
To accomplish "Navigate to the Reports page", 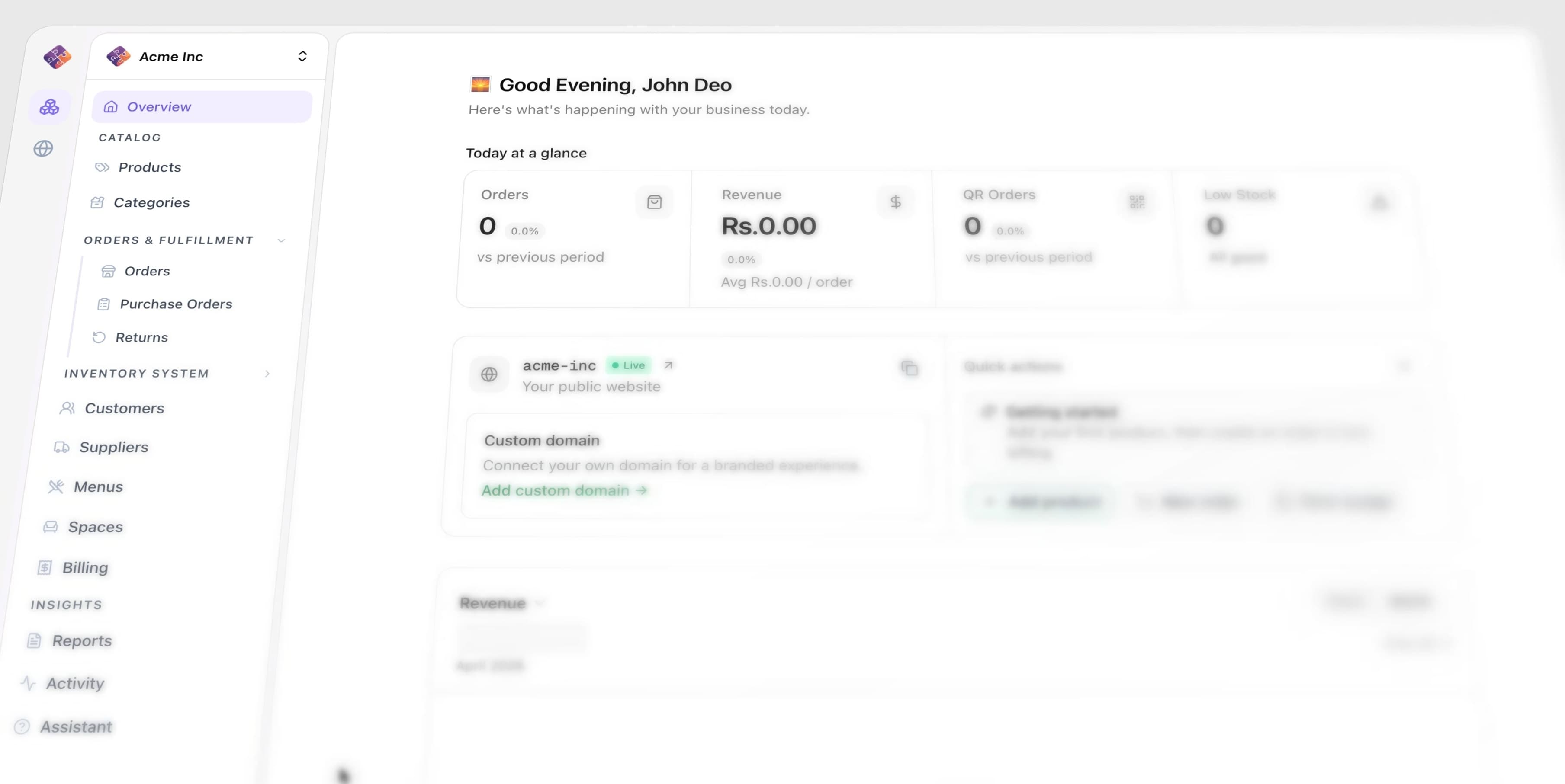I will tap(81, 640).
